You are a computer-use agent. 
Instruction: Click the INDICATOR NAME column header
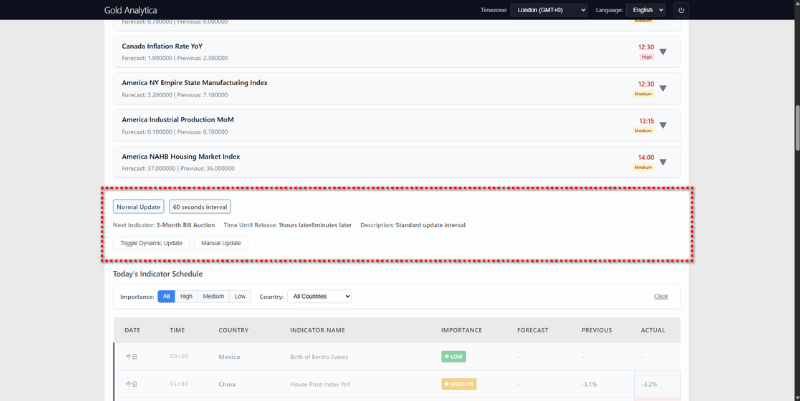(x=317, y=330)
